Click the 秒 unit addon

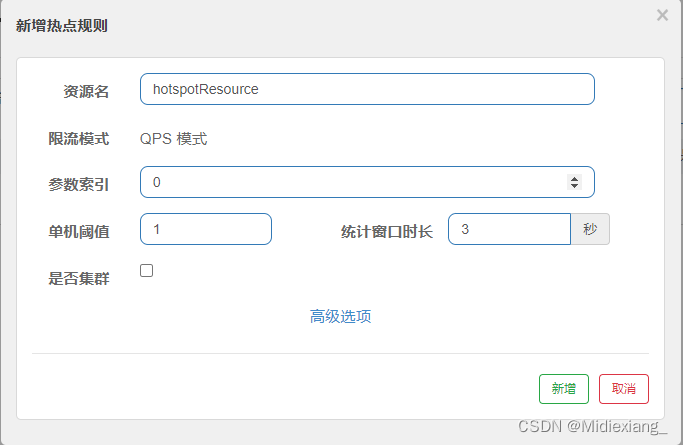pyautogui.click(x=590, y=229)
